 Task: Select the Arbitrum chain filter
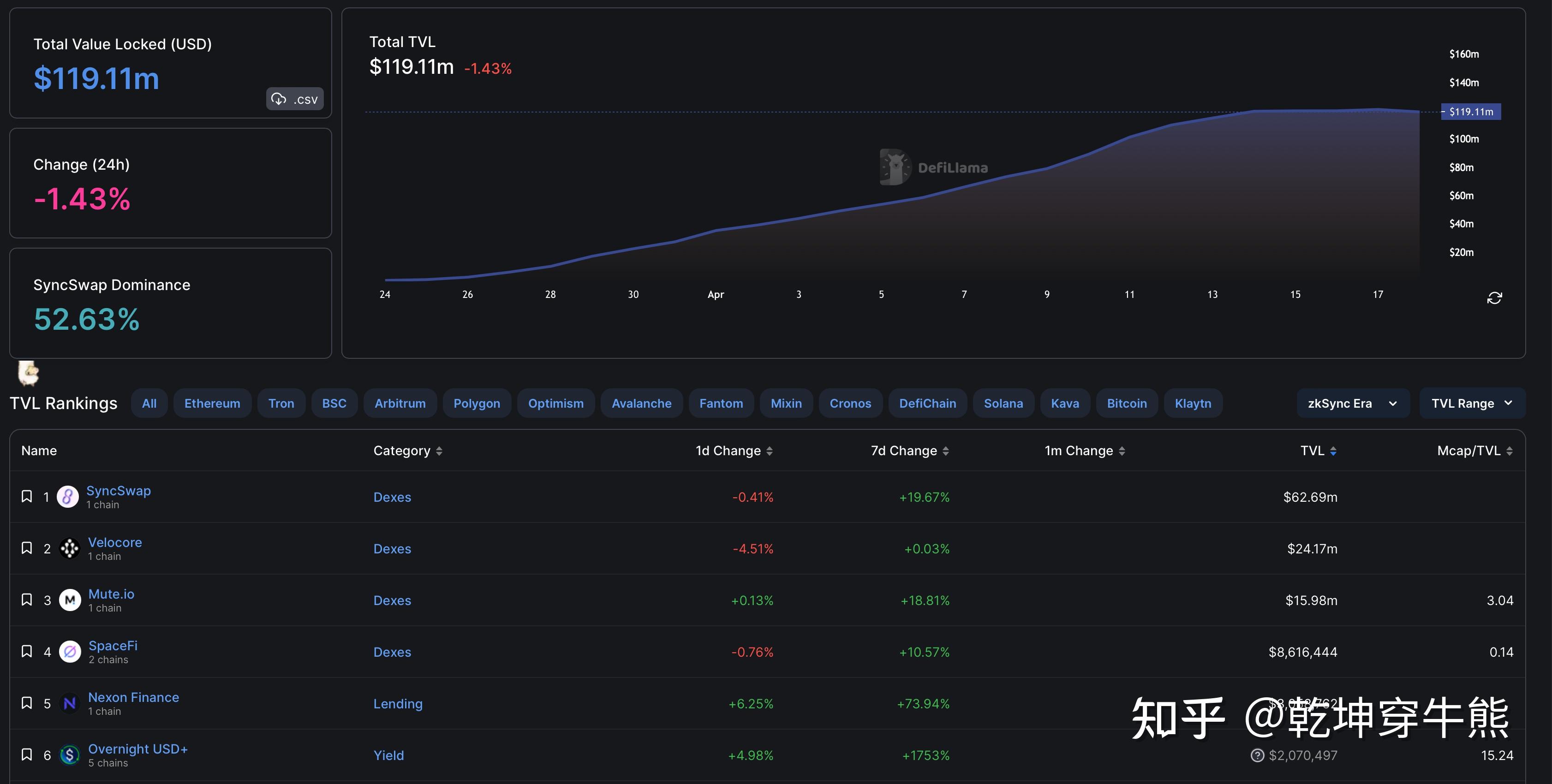tap(400, 404)
